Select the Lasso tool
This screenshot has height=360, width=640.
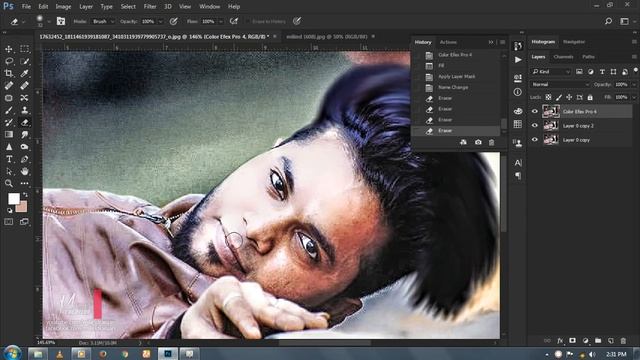point(9,61)
